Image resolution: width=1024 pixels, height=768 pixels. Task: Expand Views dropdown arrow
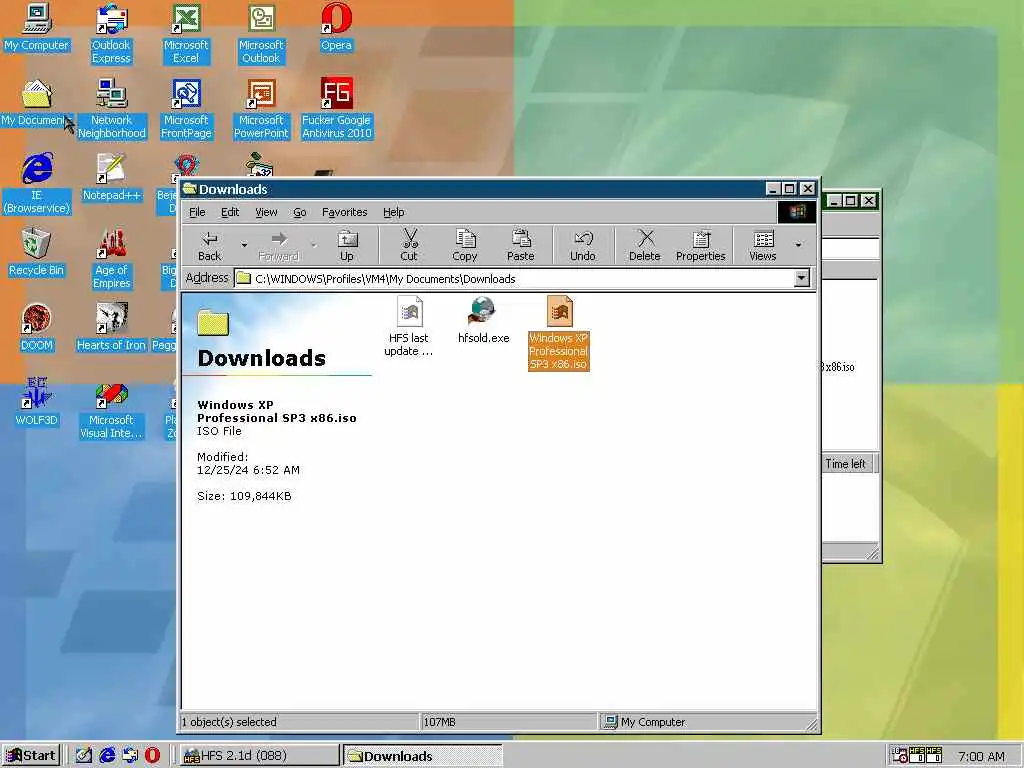click(x=798, y=246)
